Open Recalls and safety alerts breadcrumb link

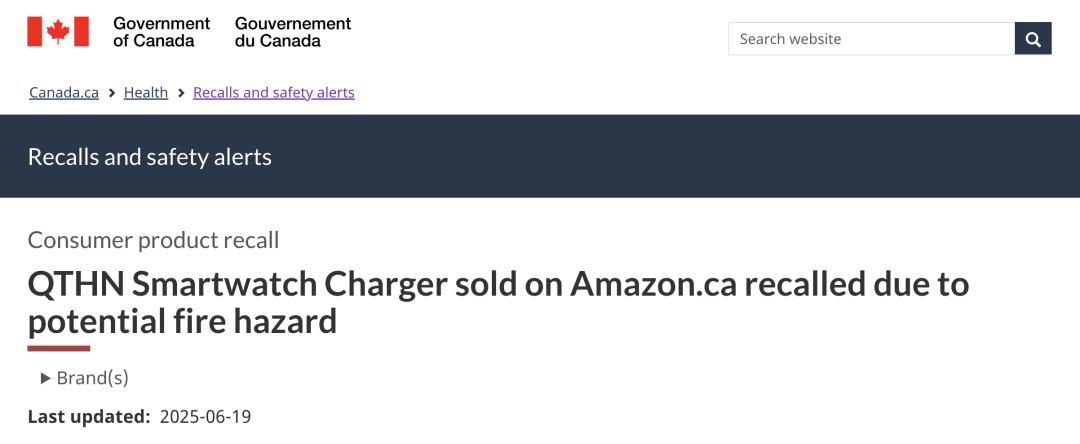(274, 92)
